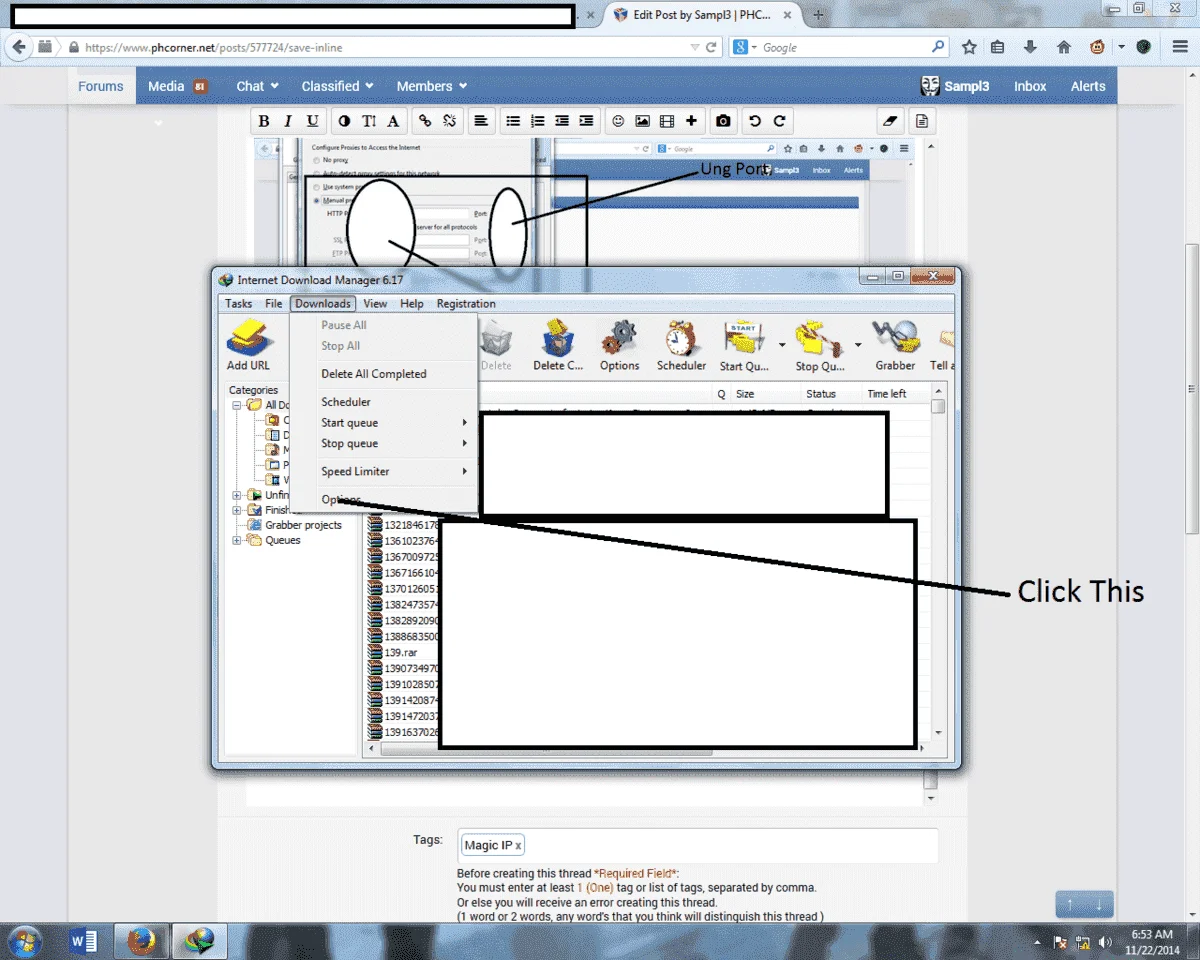Viewport: 1200px width, 960px height.
Task: Select Grabber projects in IDM categories
Action: tap(303, 525)
